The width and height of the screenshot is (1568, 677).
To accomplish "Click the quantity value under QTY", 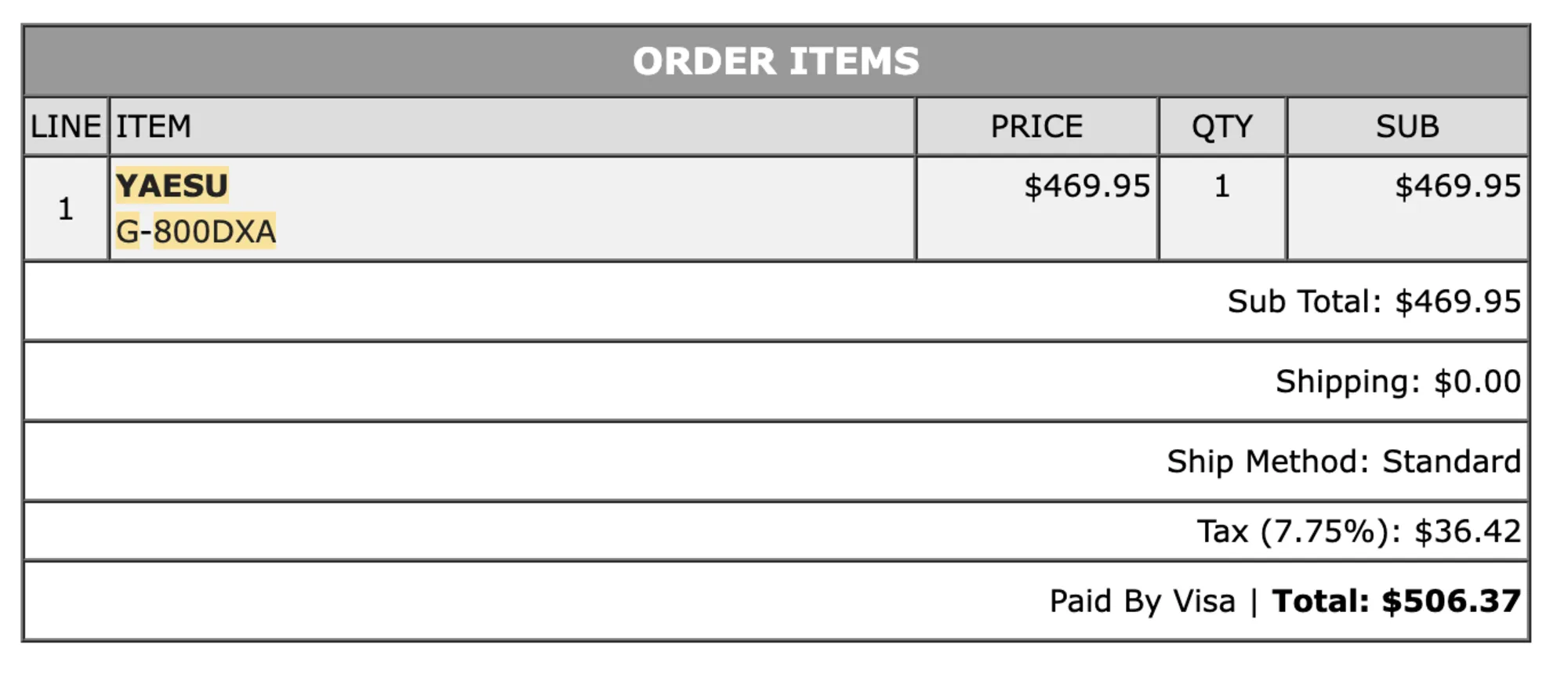I will click(1221, 186).
